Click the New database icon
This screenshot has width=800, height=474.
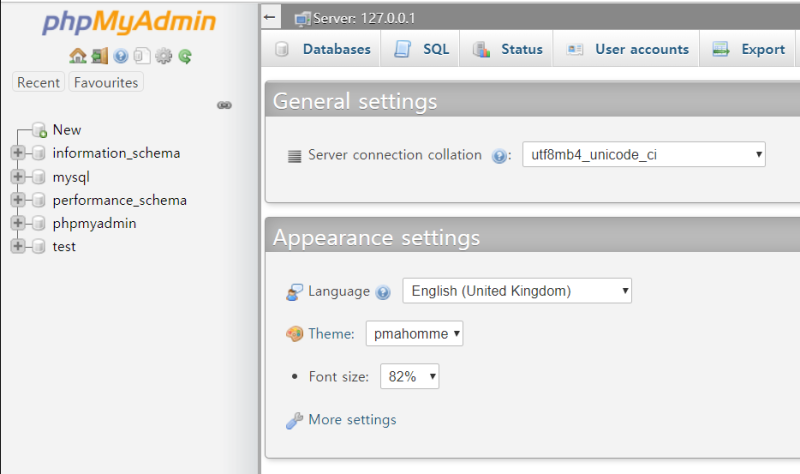39,130
